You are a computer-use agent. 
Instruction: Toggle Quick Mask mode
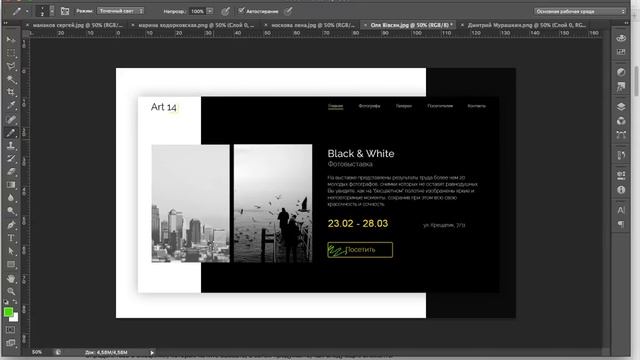[x=11, y=329]
